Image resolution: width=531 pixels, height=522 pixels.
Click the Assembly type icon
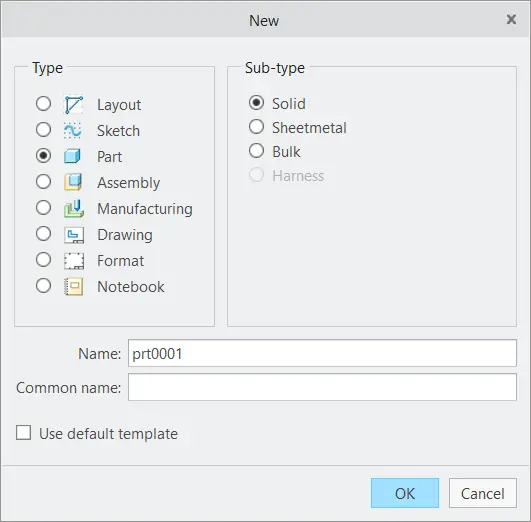click(73, 182)
